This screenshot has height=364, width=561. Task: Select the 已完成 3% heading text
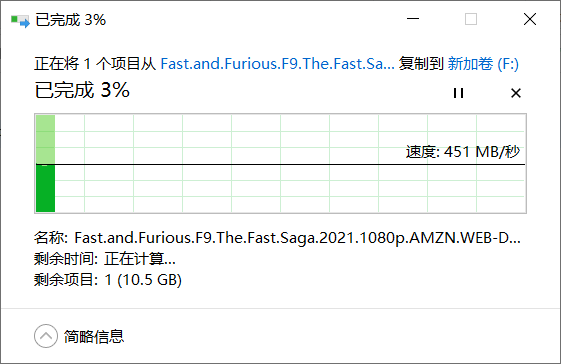[82, 90]
